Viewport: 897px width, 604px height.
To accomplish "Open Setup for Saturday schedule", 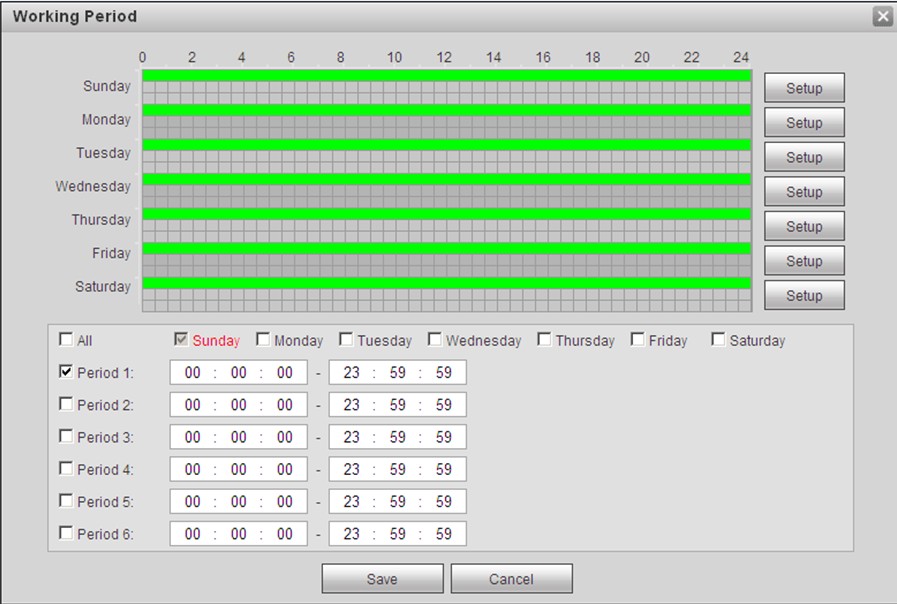I will pos(804,295).
